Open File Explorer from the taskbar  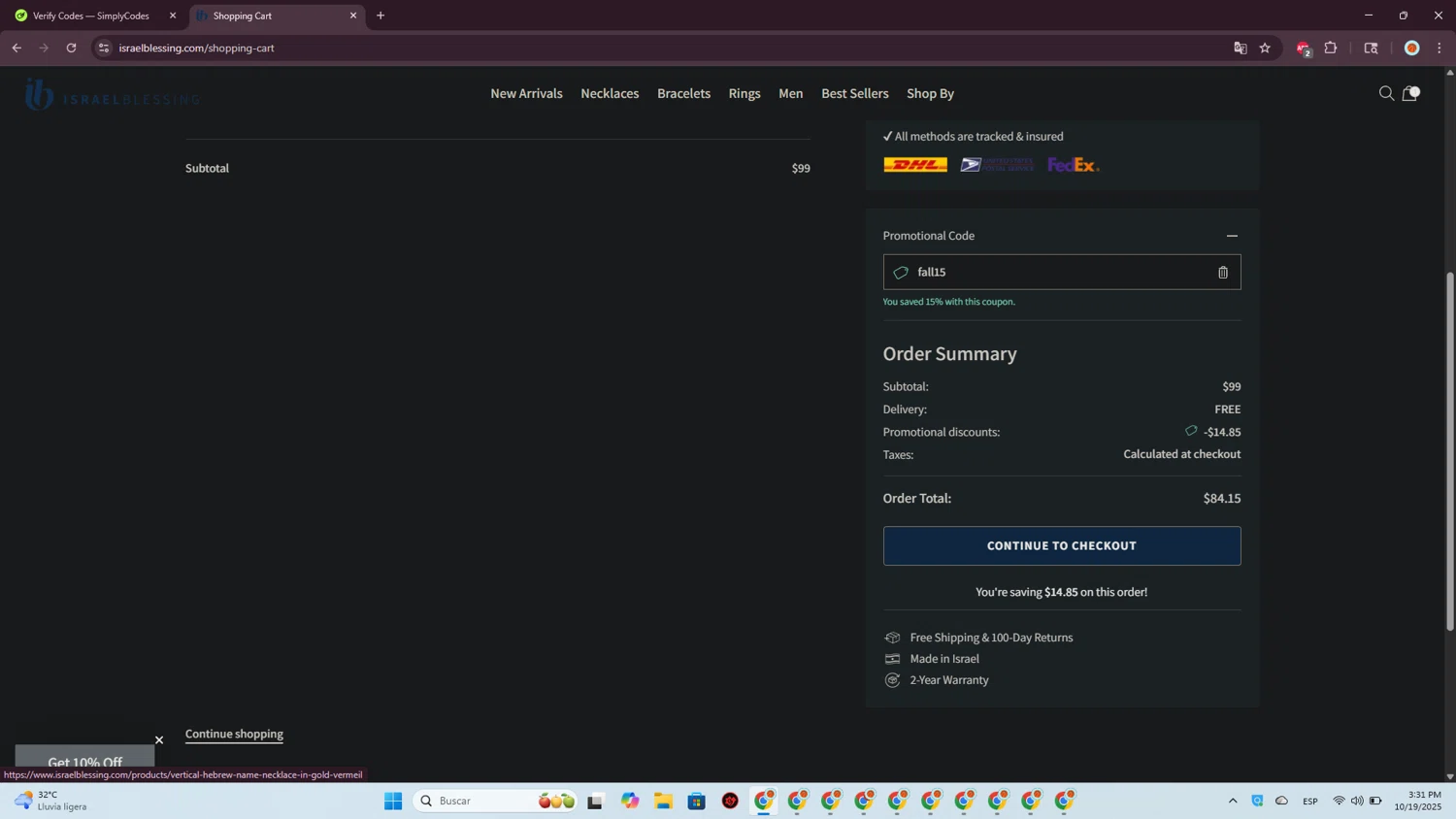(663, 801)
